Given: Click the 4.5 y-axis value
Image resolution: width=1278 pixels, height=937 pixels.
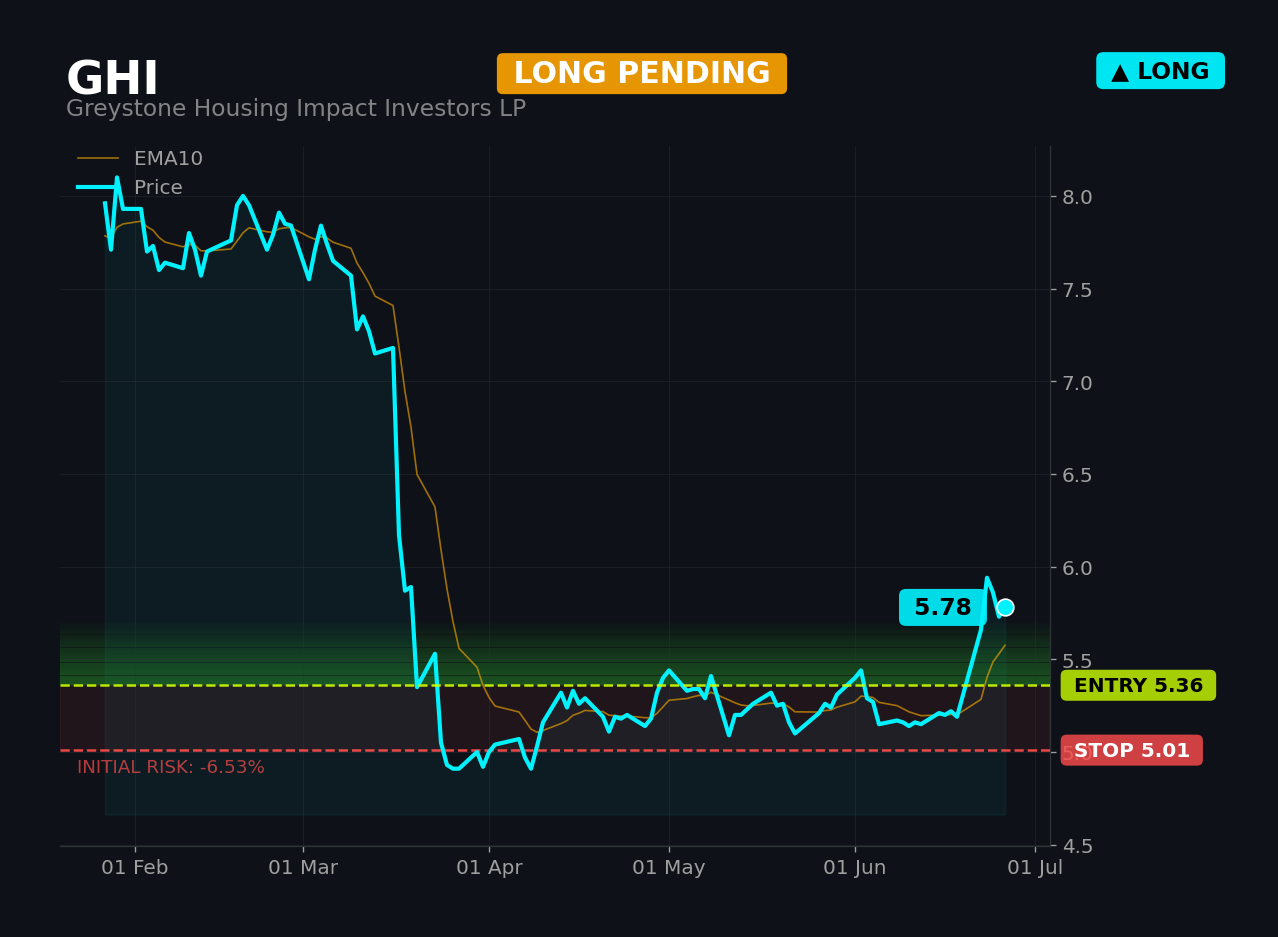Looking at the screenshot, I should (x=1077, y=846).
